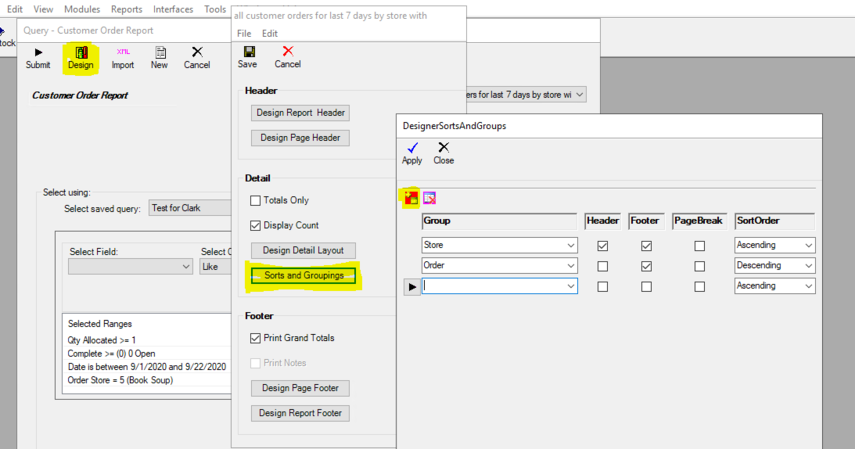Viewport: 855px width, 449px height.
Task: Click the SortOrder column header
Action: 774,221
